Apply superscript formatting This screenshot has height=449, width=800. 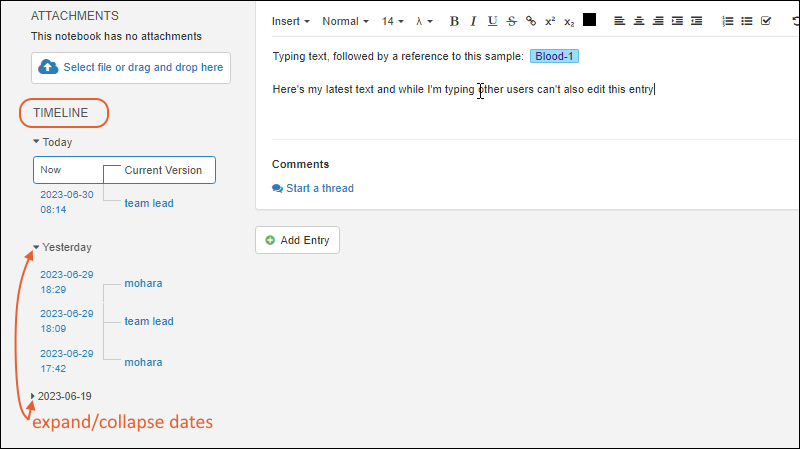coord(550,21)
